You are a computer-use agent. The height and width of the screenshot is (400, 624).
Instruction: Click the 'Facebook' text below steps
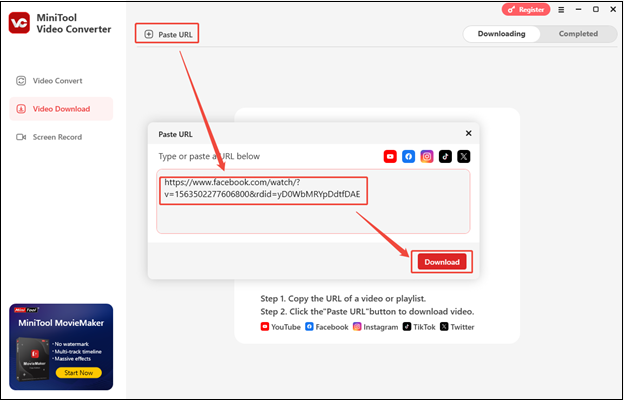click(x=332, y=327)
